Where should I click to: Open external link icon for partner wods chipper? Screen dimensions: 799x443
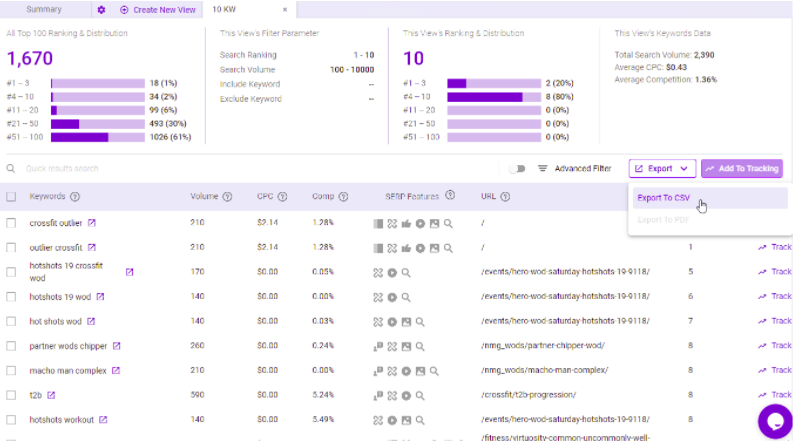tap(117, 346)
